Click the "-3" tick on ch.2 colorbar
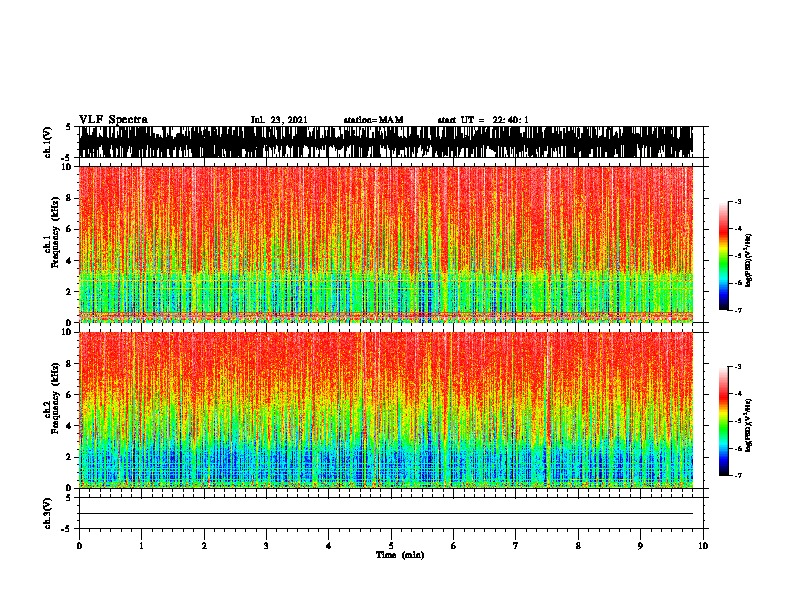Image resolution: width=792 pixels, height=612 pixels. pyautogui.click(x=738, y=367)
